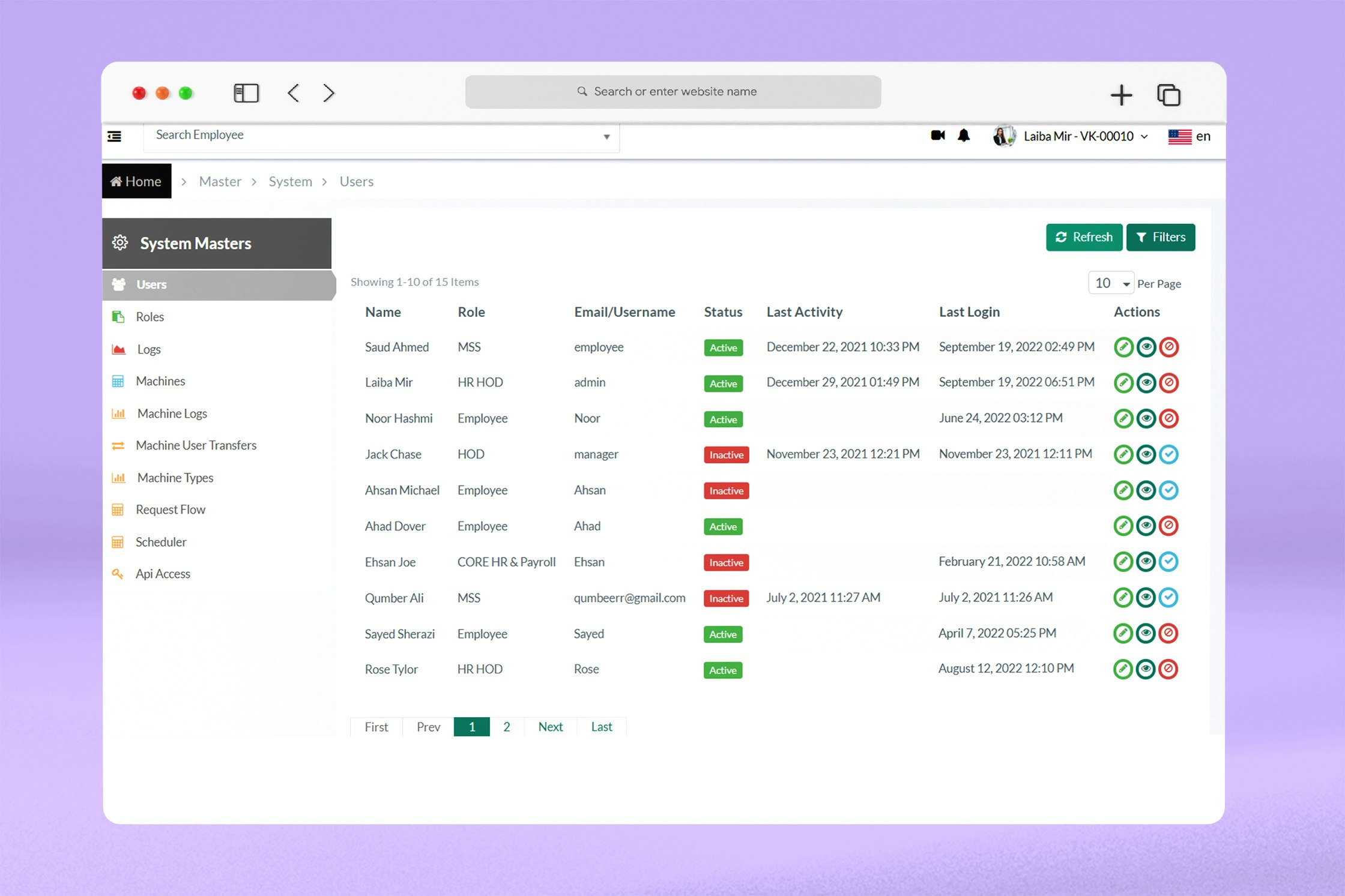
Task: Click the edit pencil for Qumber Ali
Action: pos(1123,597)
